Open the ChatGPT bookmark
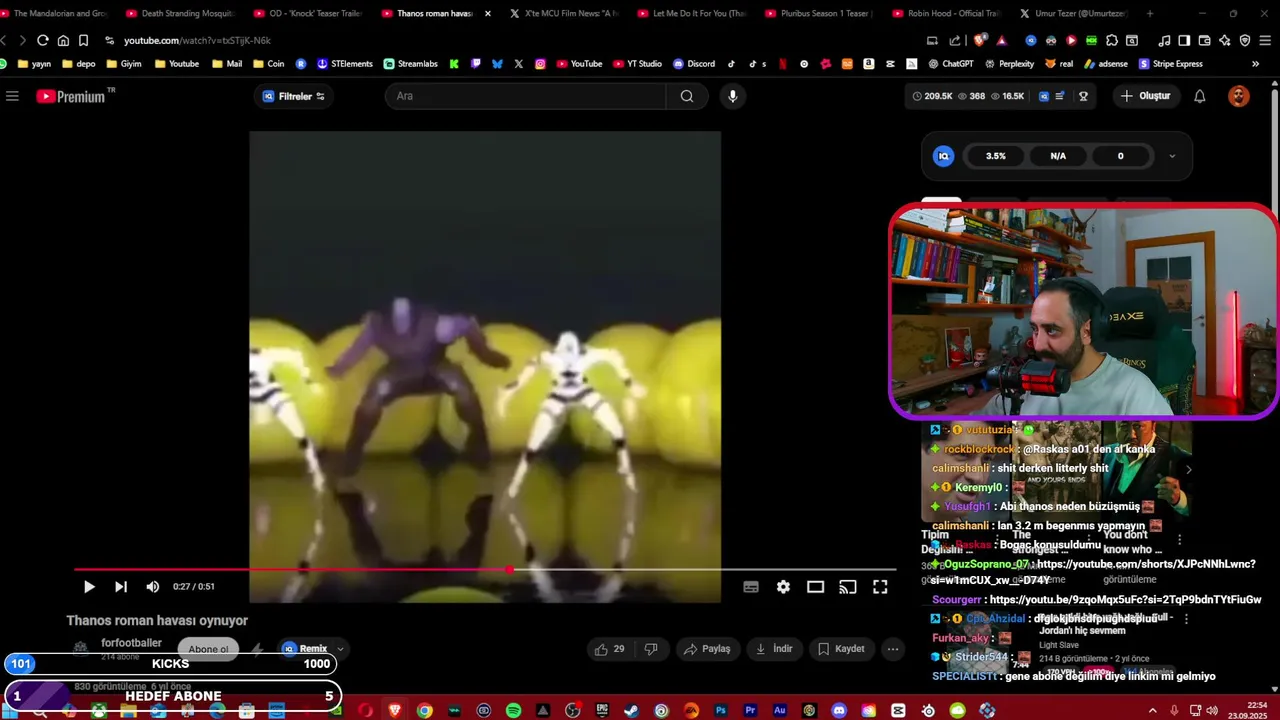The image size is (1280, 720). (x=950, y=64)
